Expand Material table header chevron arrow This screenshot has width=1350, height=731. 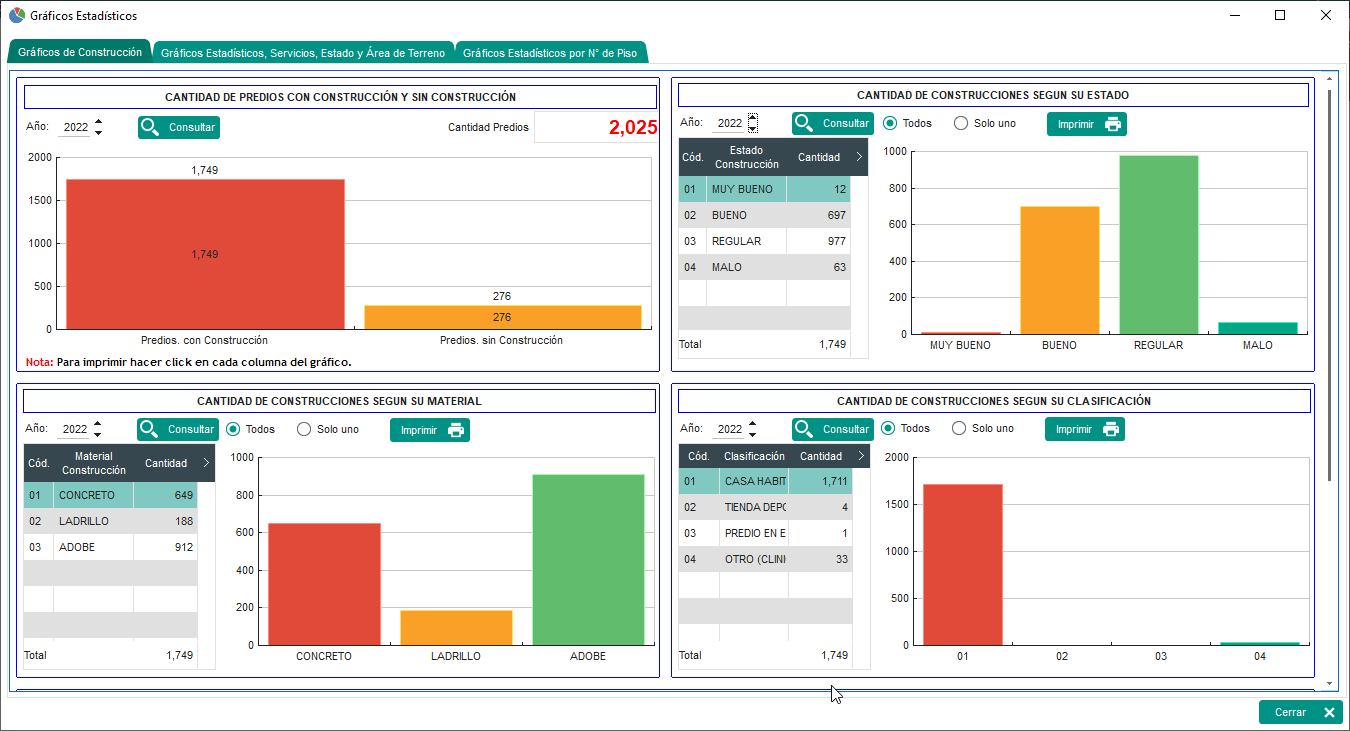205,463
